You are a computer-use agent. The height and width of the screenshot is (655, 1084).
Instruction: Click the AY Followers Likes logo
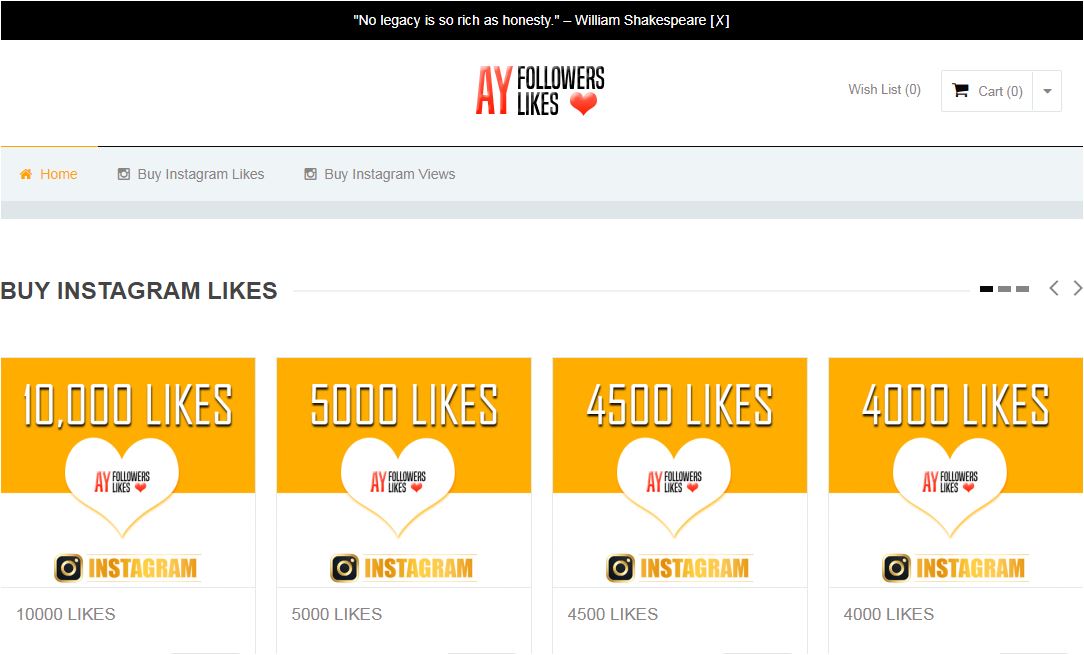click(540, 91)
